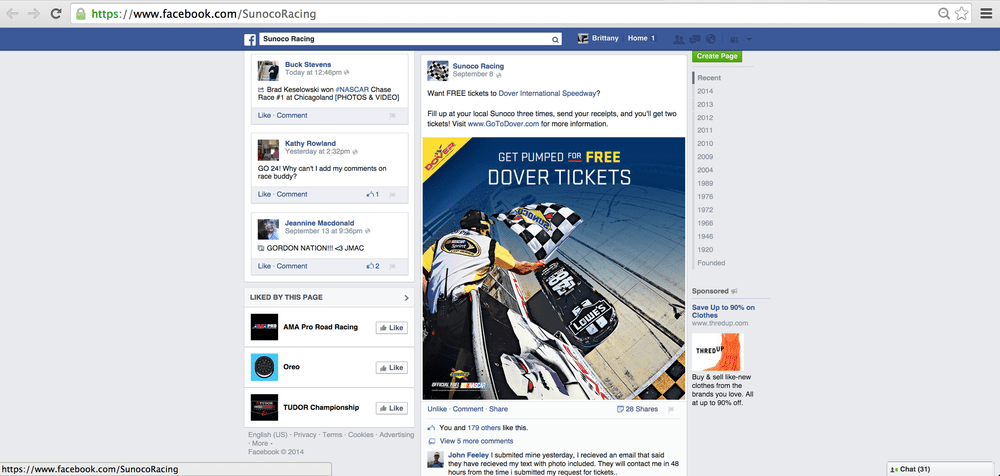
Task: Click zoom magnifier icon in address bar
Action: pos(944,13)
